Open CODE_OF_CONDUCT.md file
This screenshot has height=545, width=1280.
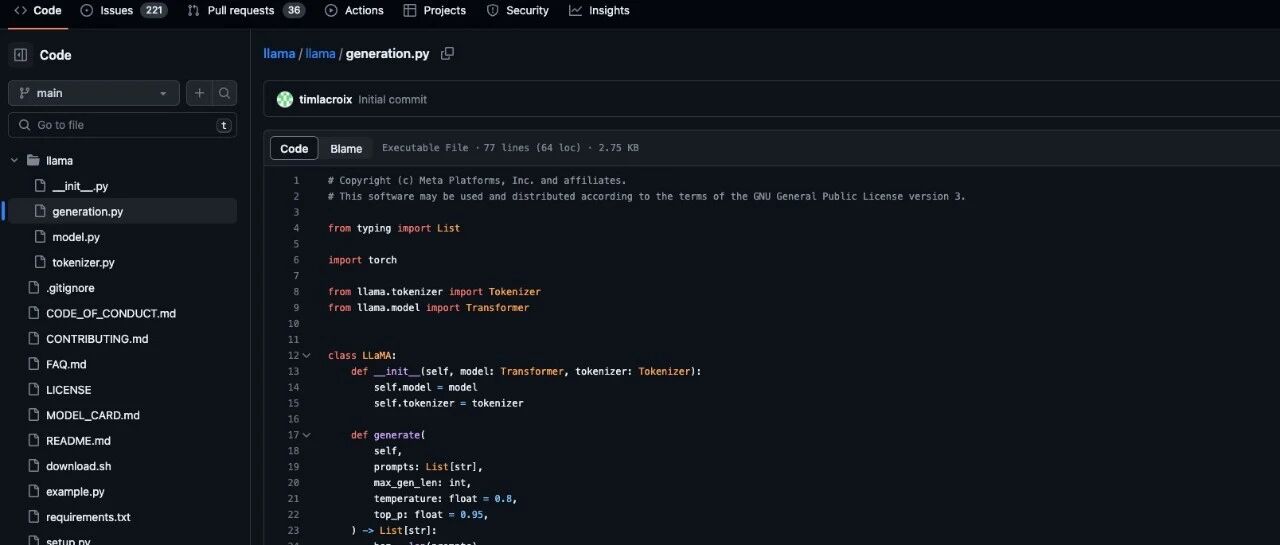(111, 313)
